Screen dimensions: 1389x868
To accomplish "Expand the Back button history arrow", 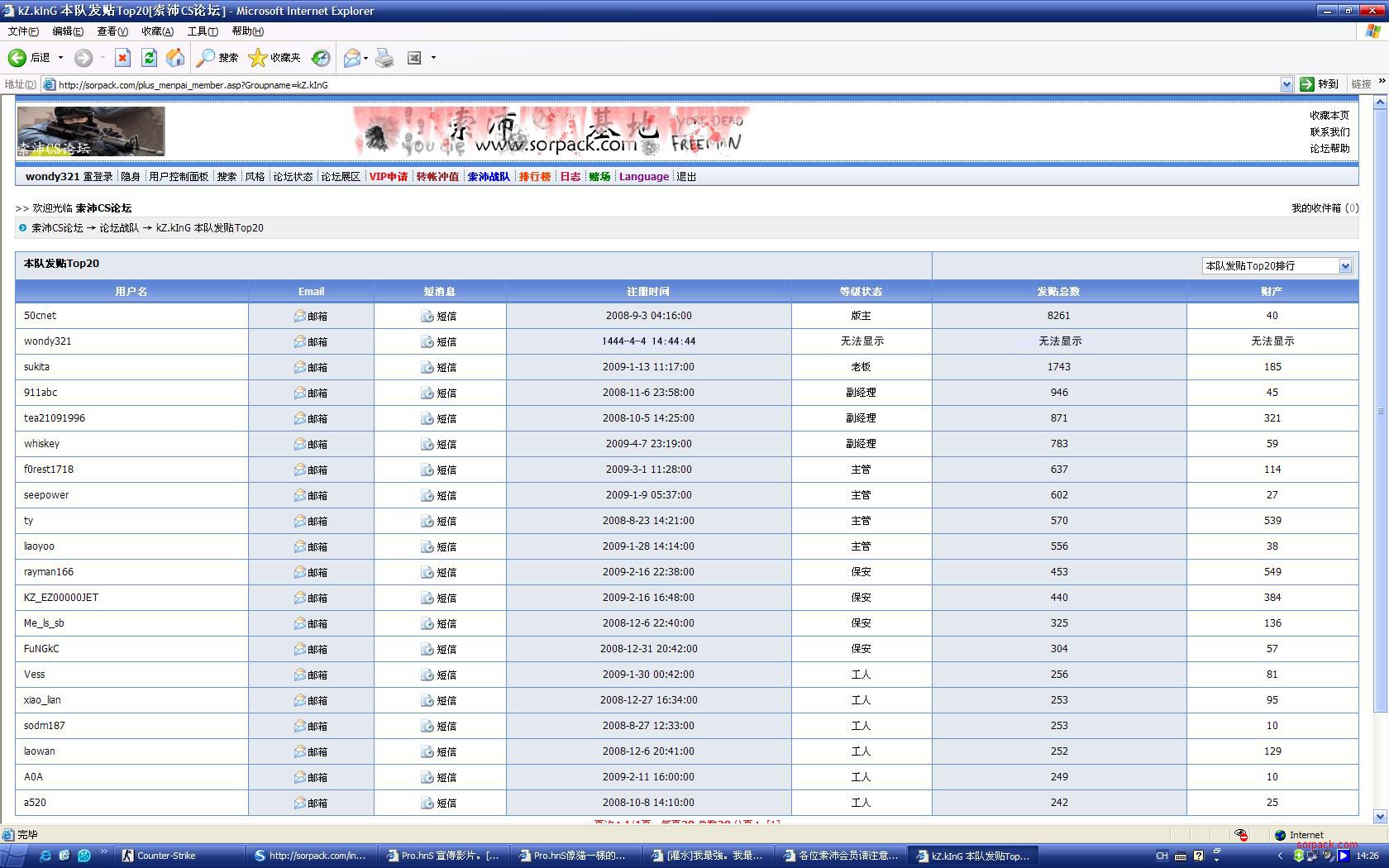I will coord(60,58).
